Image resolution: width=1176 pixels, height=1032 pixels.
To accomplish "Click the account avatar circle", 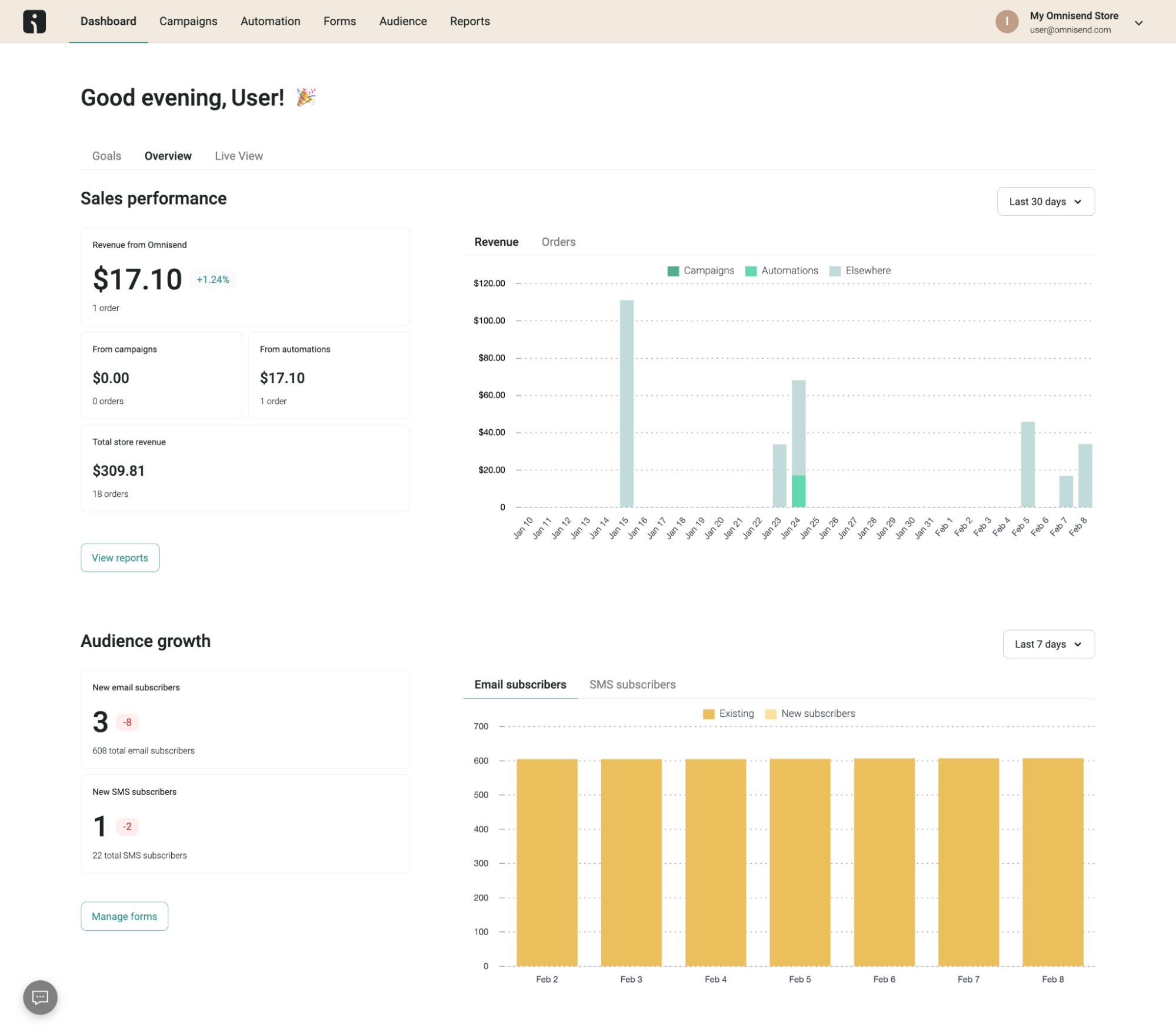I will pyautogui.click(x=1007, y=21).
